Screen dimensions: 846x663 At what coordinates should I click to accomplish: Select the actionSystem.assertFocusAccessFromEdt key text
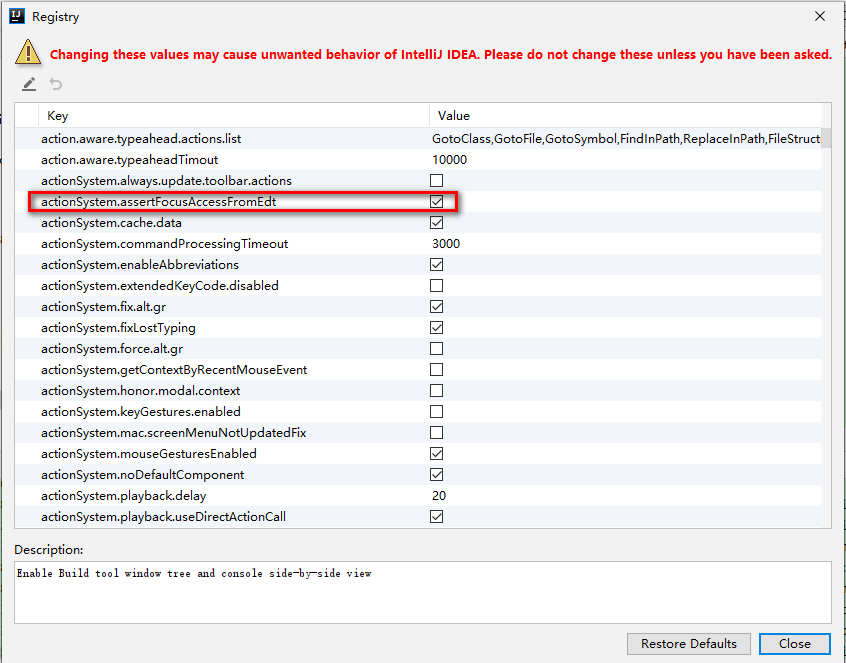(159, 202)
